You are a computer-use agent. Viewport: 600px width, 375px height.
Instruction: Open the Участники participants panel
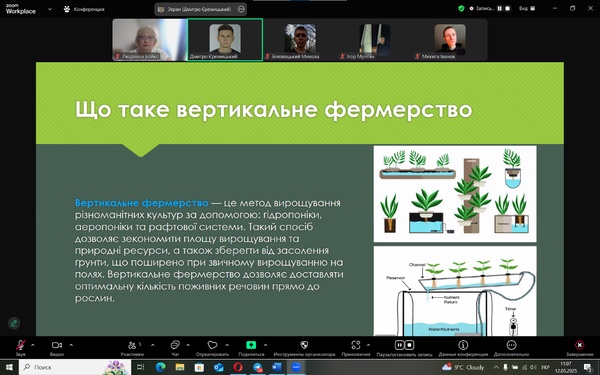tap(132, 347)
